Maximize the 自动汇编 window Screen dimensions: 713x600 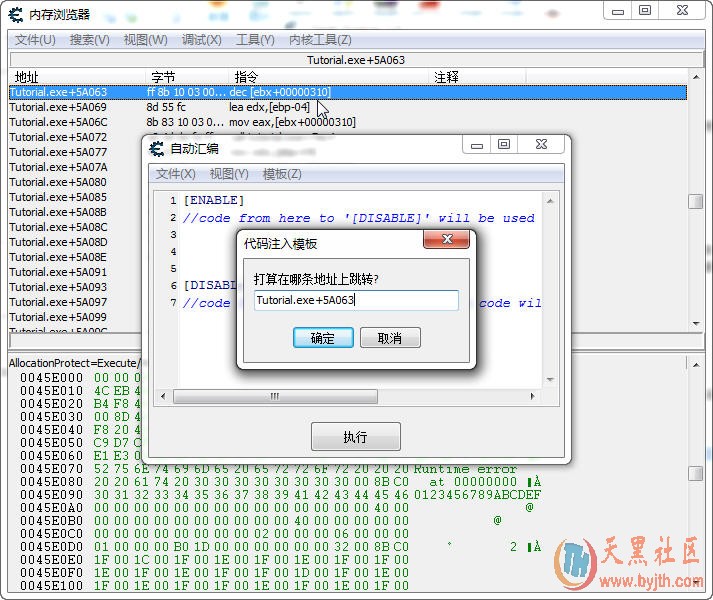504,145
